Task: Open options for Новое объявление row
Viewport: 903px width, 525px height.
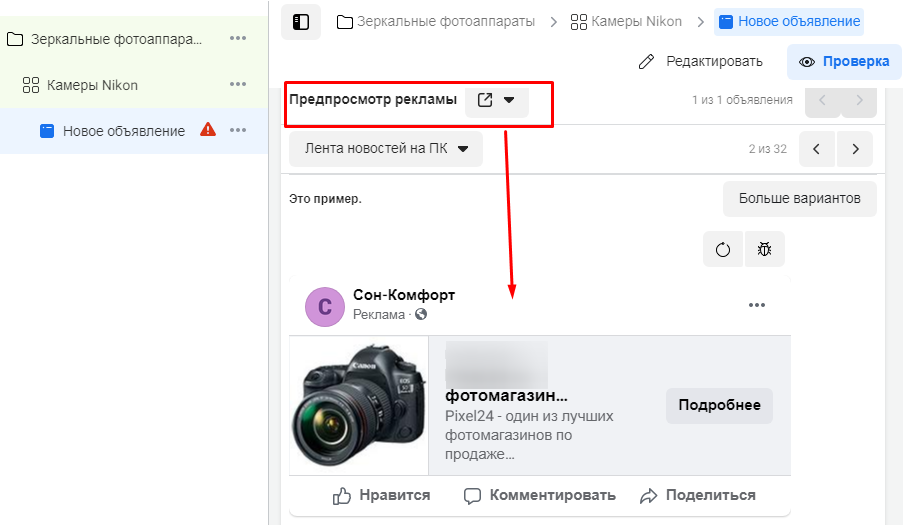Action: pos(238,130)
